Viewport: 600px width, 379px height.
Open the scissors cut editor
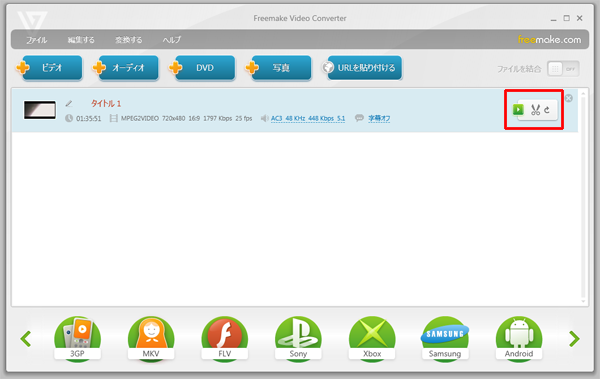[535, 110]
